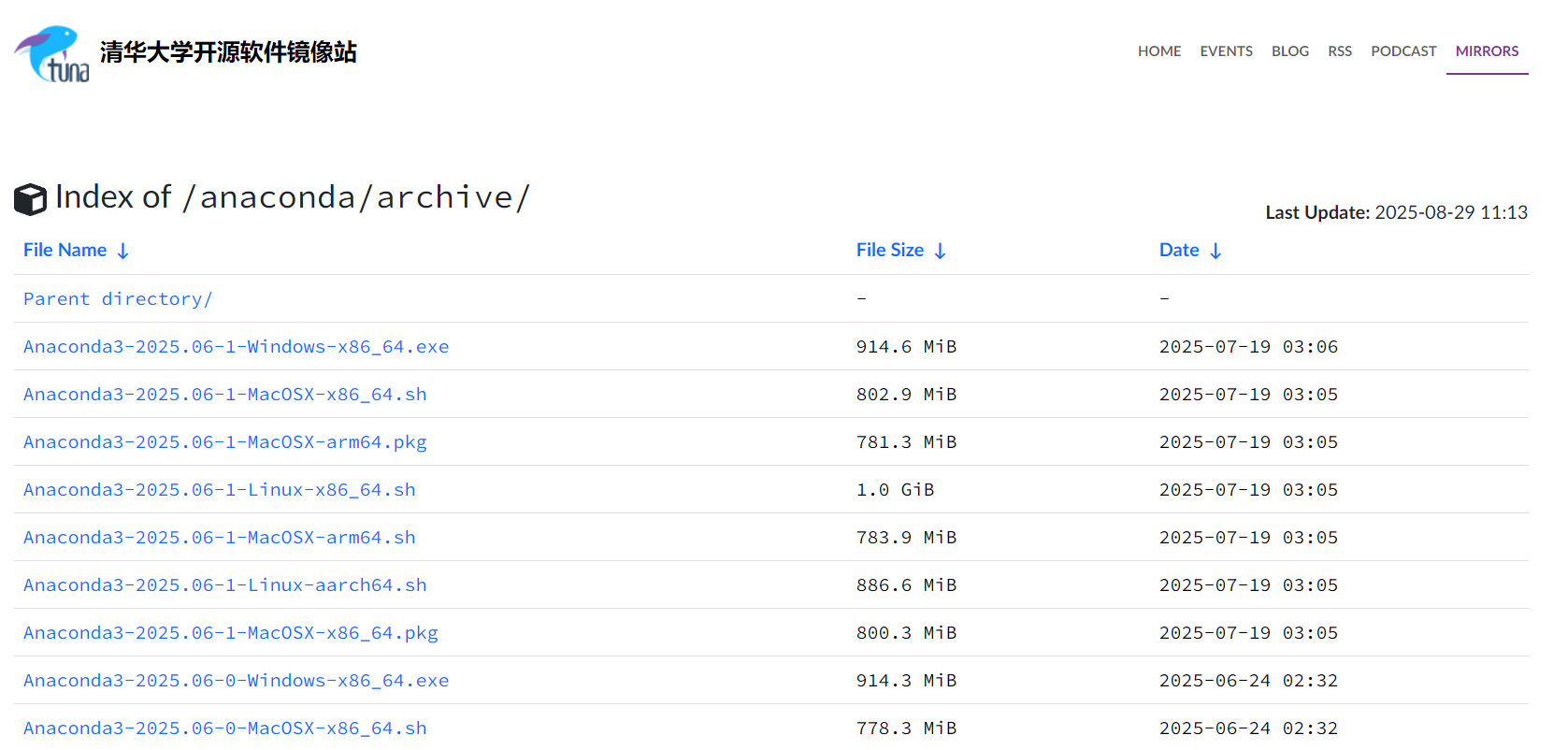This screenshot has height=750, width=1568.
Task: Click the File Name column header
Action: pyautogui.click(x=65, y=250)
